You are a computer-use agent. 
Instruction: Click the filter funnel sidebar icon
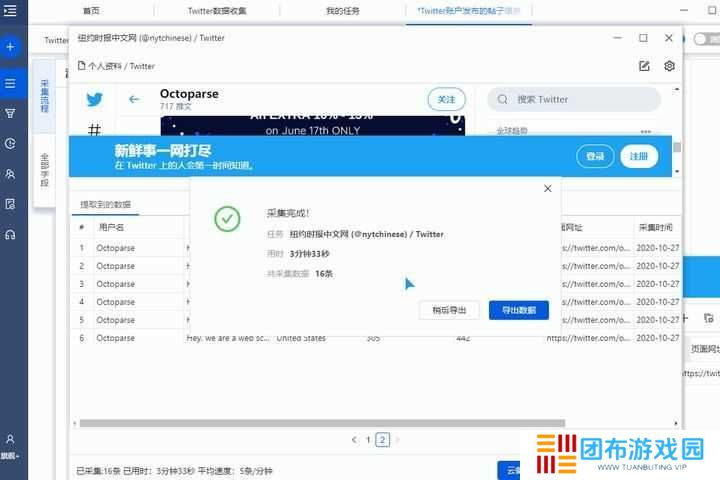pyautogui.click(x=10, y=113)
